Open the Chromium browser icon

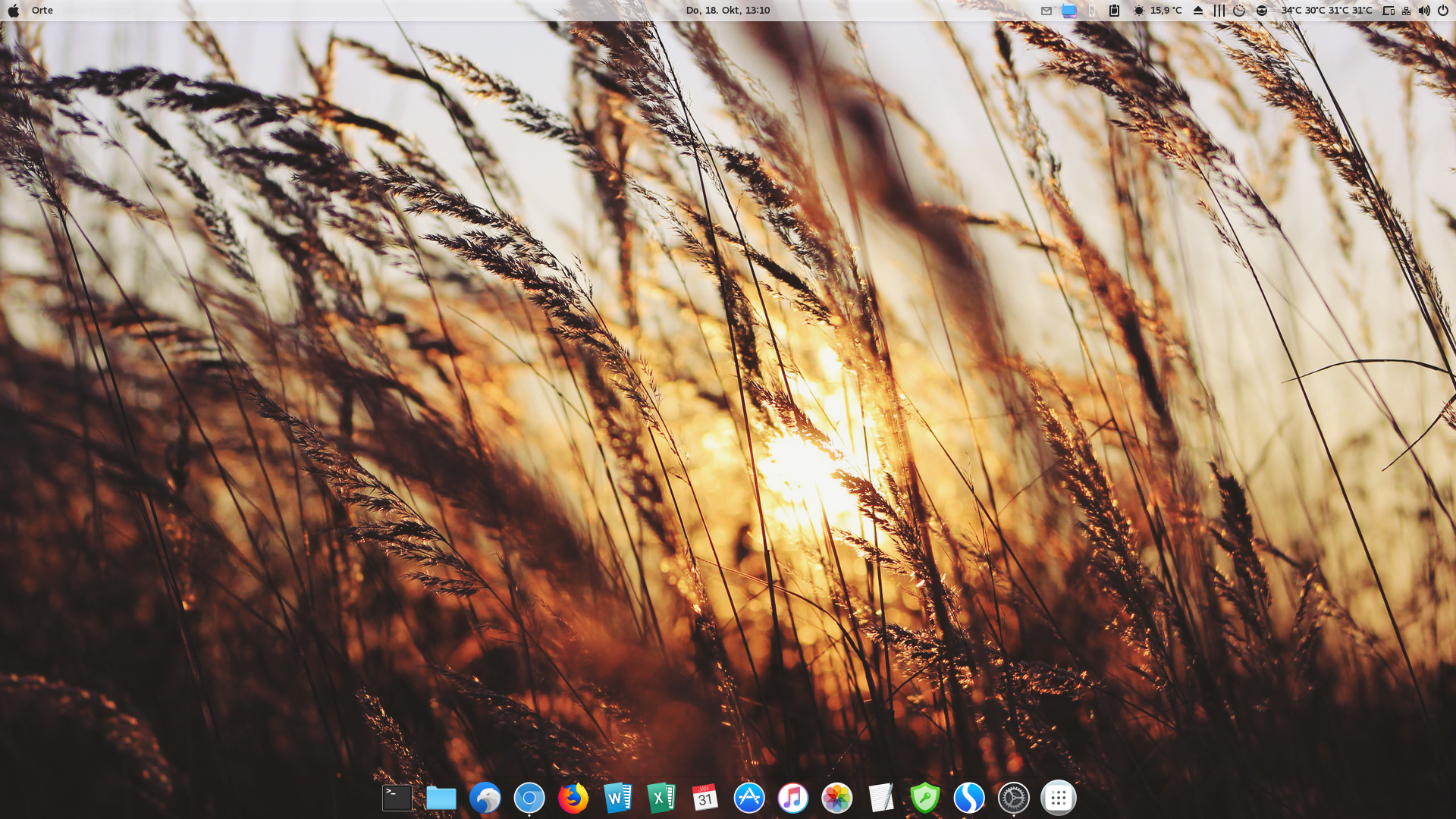(x=529, y=798)
